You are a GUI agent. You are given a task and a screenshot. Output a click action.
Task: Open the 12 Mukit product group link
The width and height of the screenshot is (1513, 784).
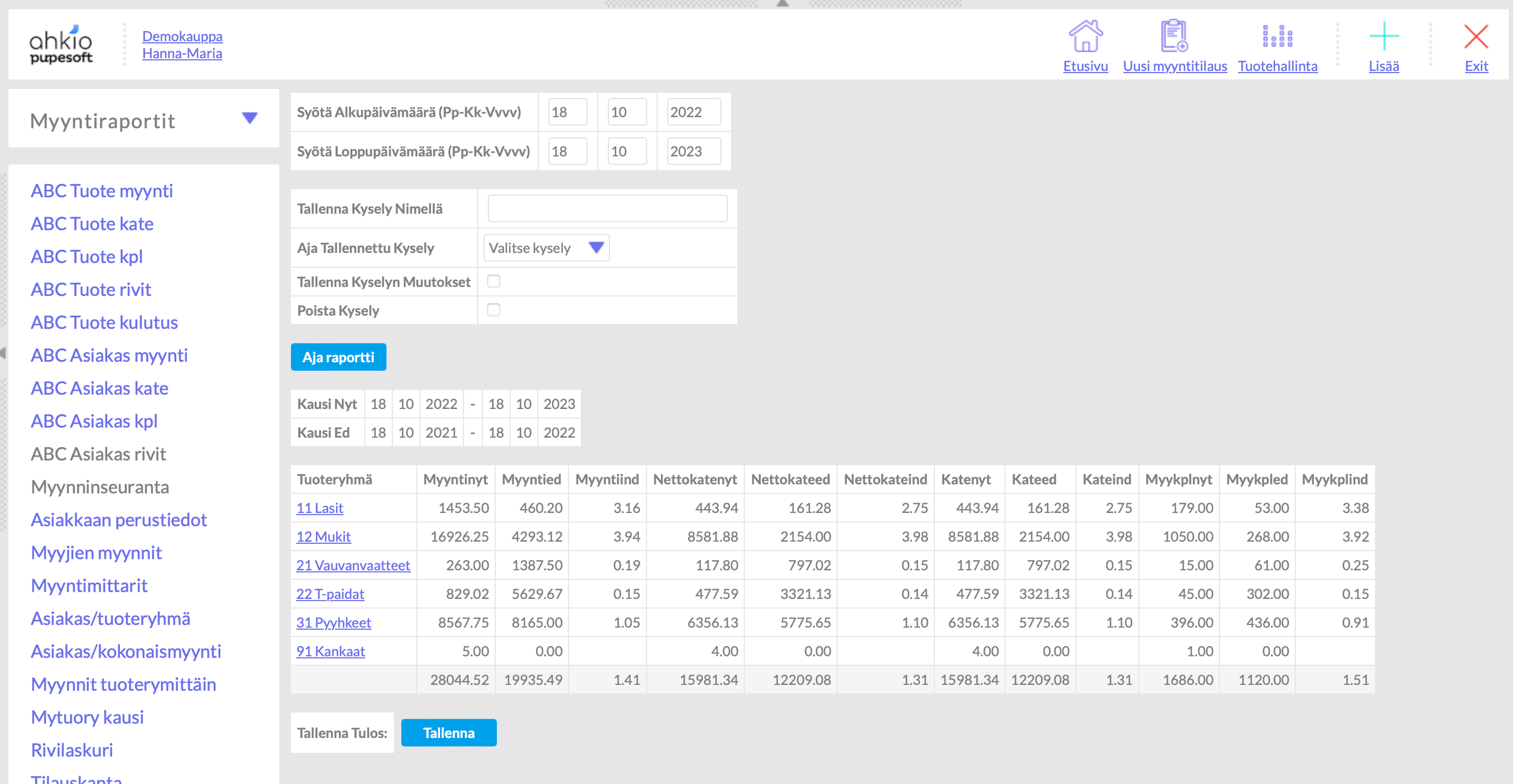point(323,537)
